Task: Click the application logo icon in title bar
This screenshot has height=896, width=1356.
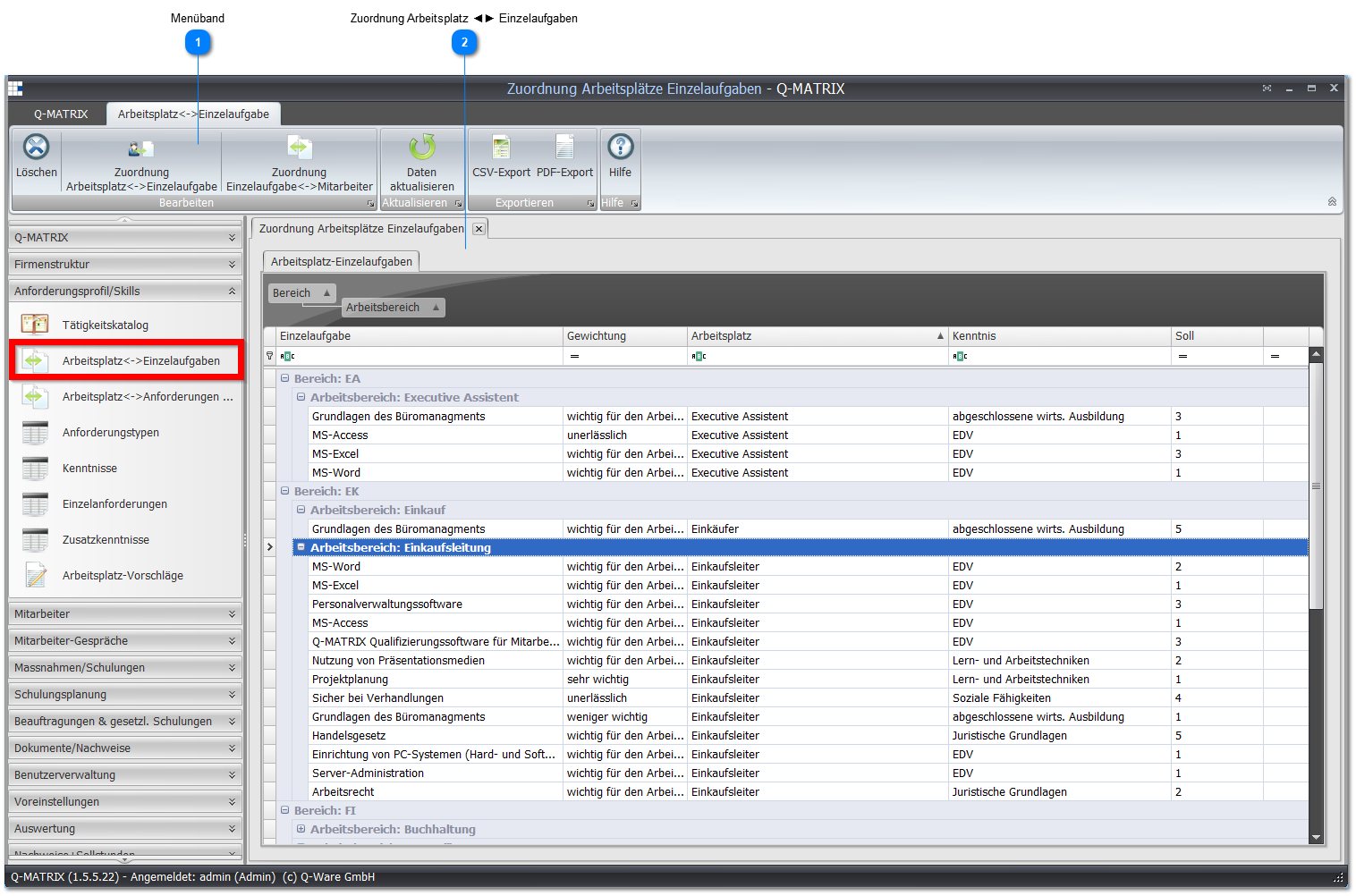Action: tap(15, 89)
